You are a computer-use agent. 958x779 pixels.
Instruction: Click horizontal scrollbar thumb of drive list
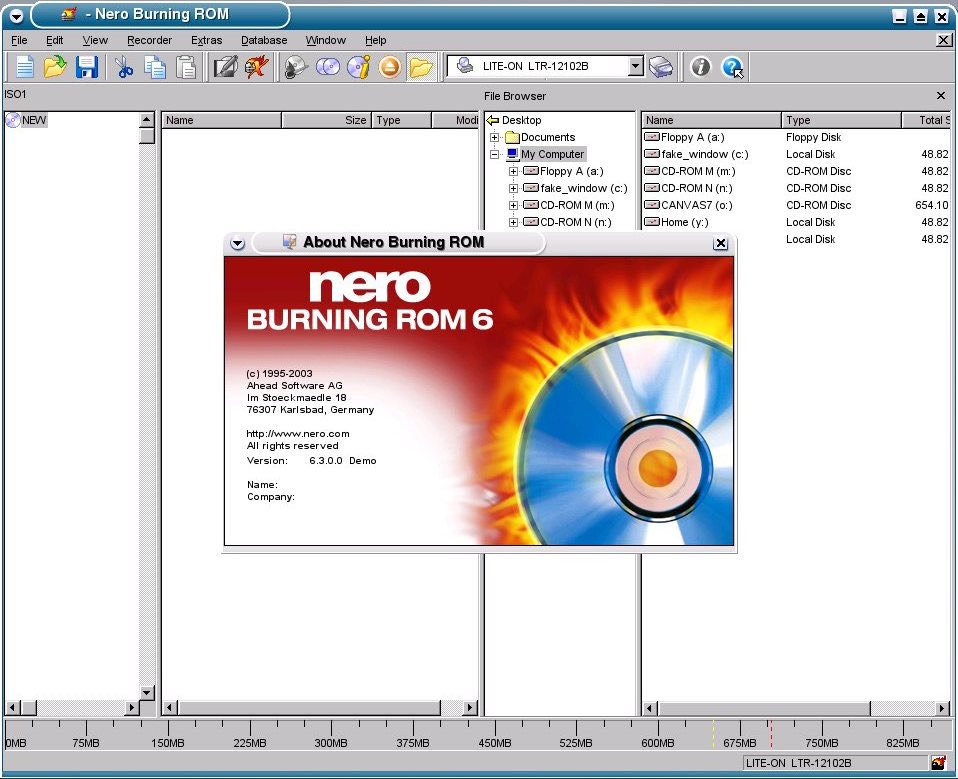click(764, 709)
